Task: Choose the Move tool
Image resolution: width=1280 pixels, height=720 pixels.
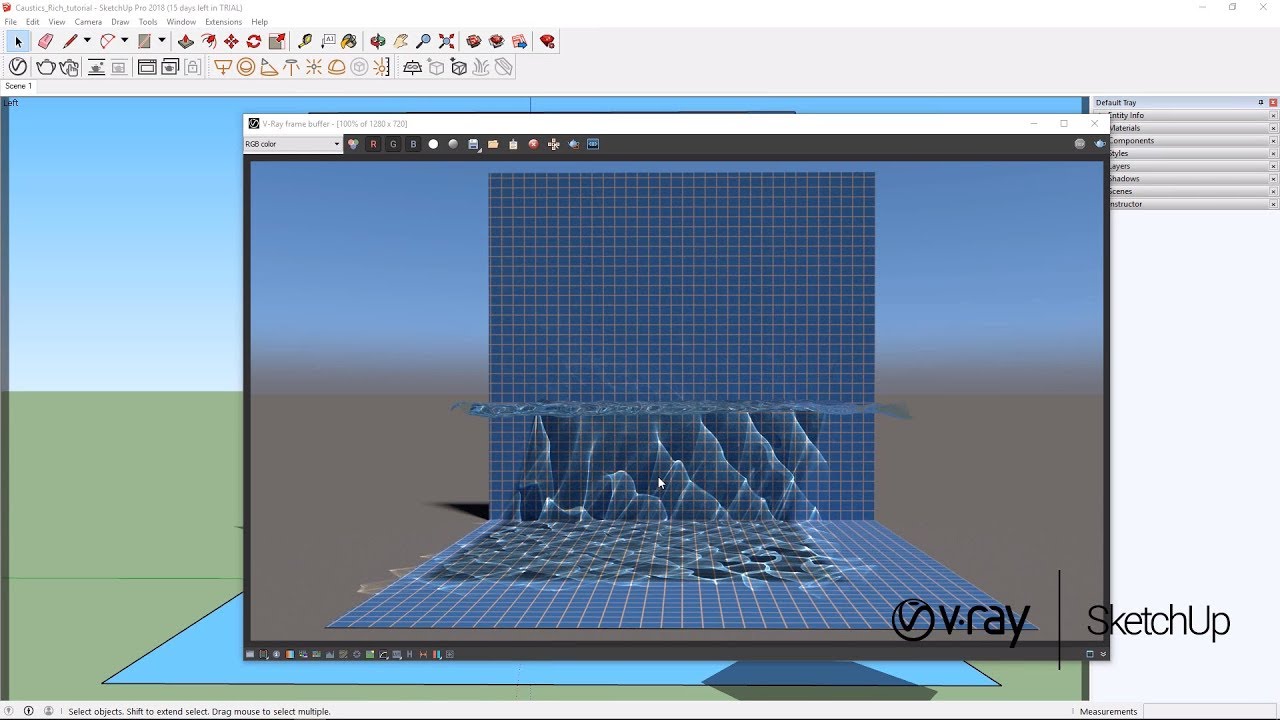Action: tap(231, 41)
